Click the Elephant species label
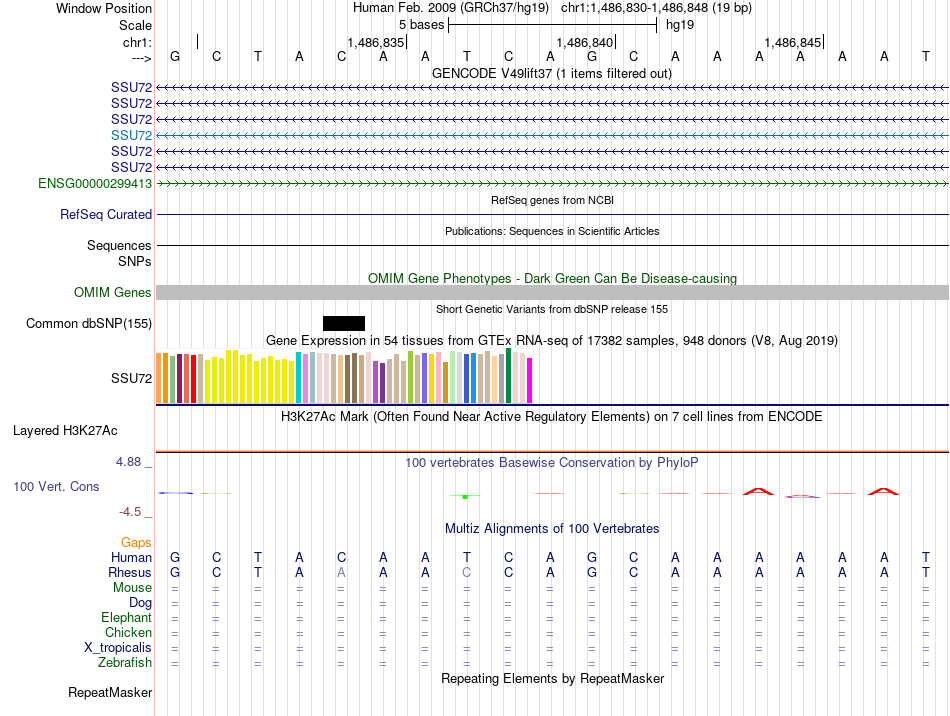Viewport: 950px width, 716px height. tap(126, 617)
